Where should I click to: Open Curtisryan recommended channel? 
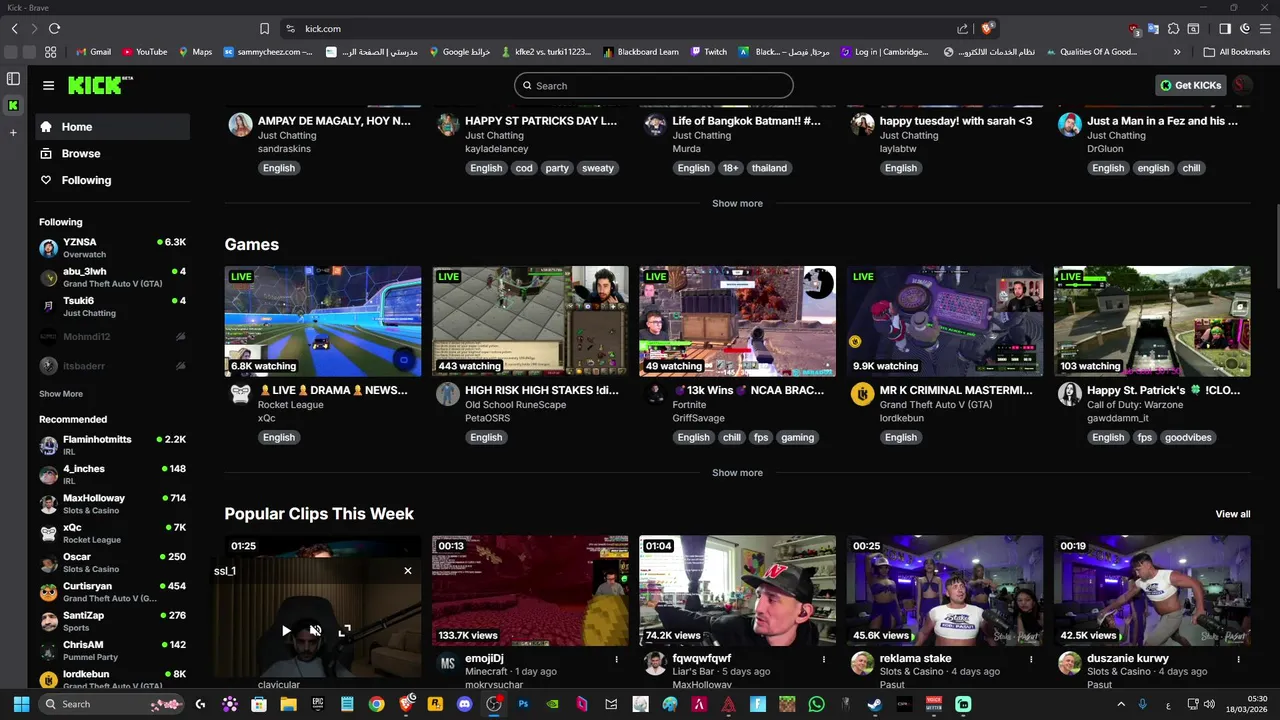tap(112, 591)
